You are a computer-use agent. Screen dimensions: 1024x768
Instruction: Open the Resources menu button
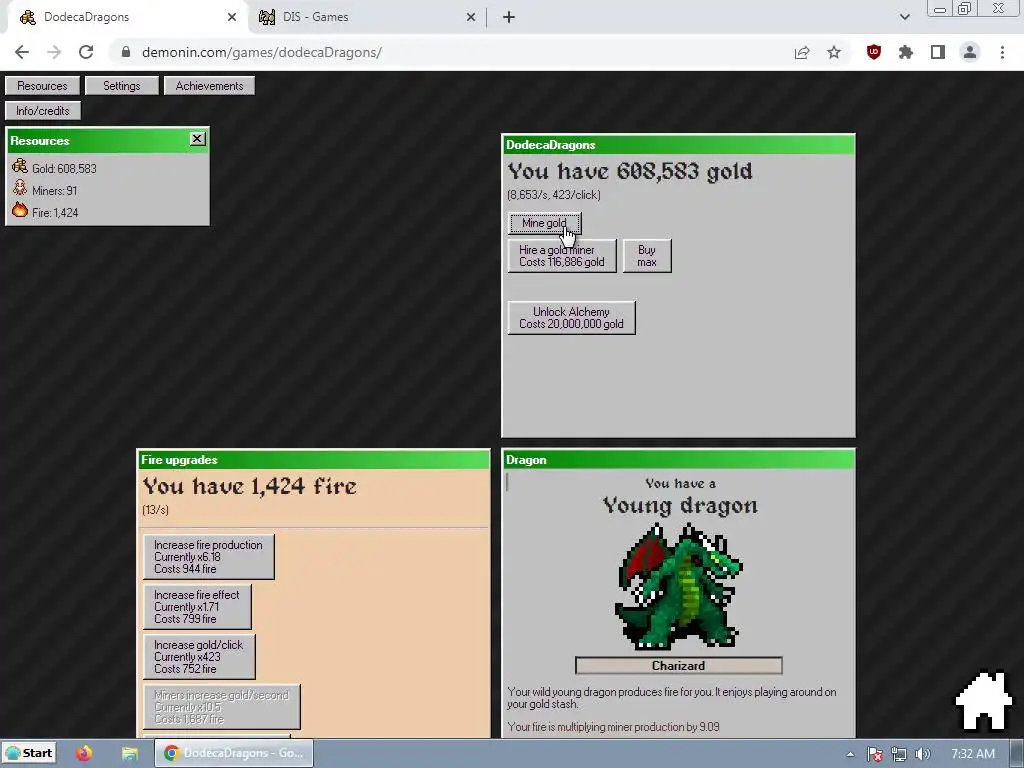click(x=42, y=86)
